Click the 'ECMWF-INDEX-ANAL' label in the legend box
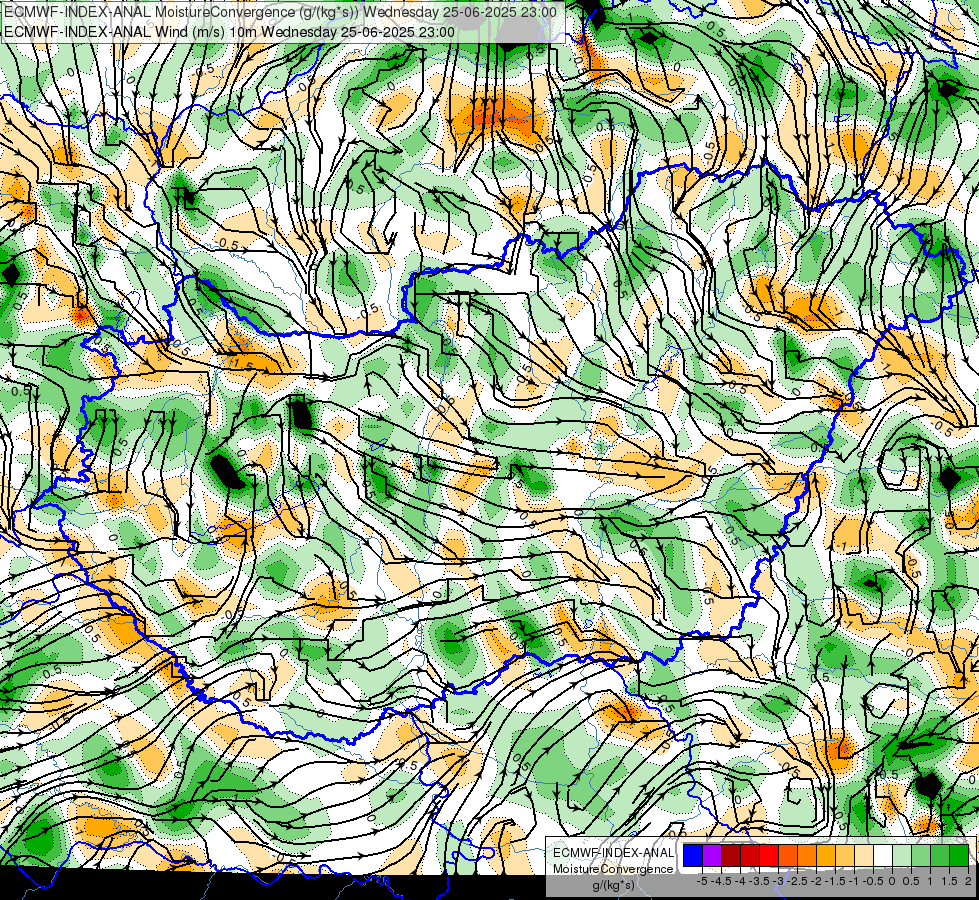 (x=614, y=853)
